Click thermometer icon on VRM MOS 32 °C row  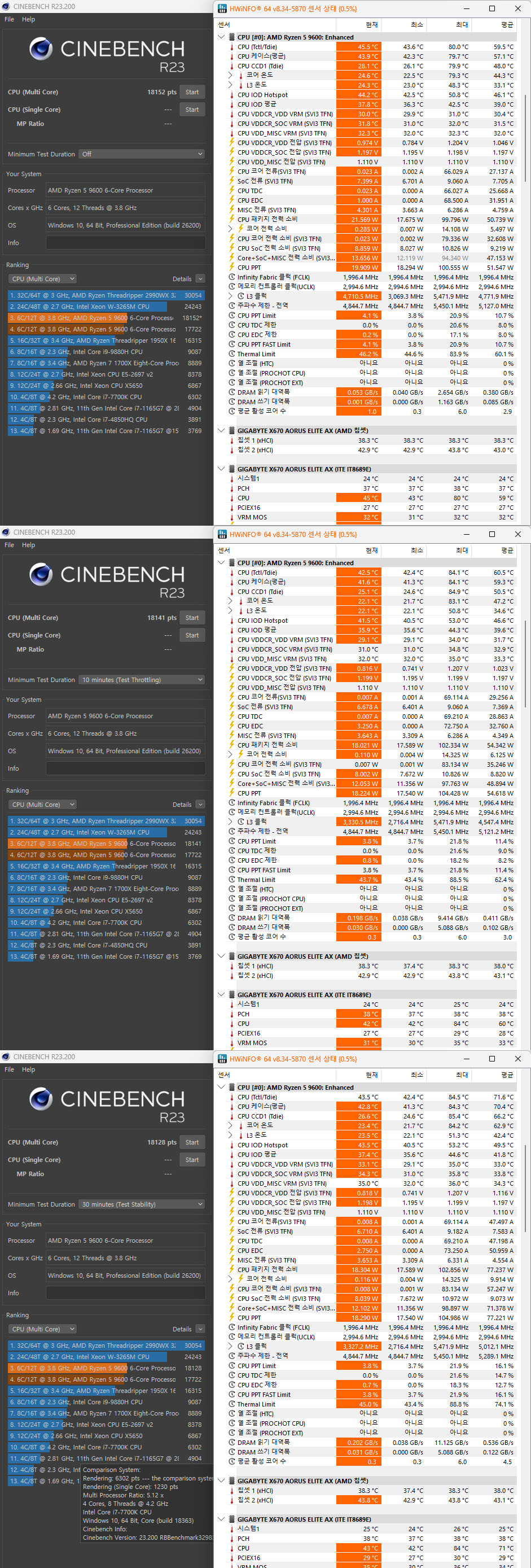(232, 517)
